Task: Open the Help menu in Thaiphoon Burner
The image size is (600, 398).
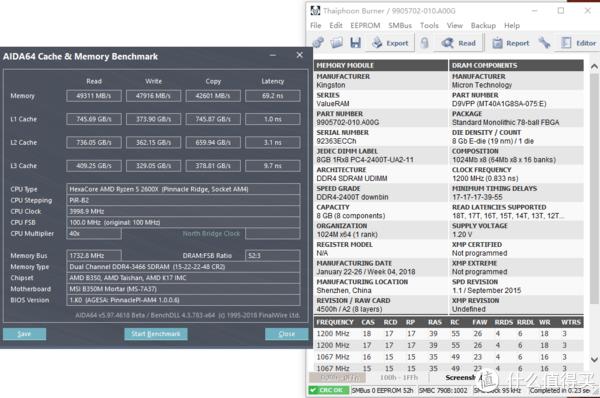Action: [512, 26]
